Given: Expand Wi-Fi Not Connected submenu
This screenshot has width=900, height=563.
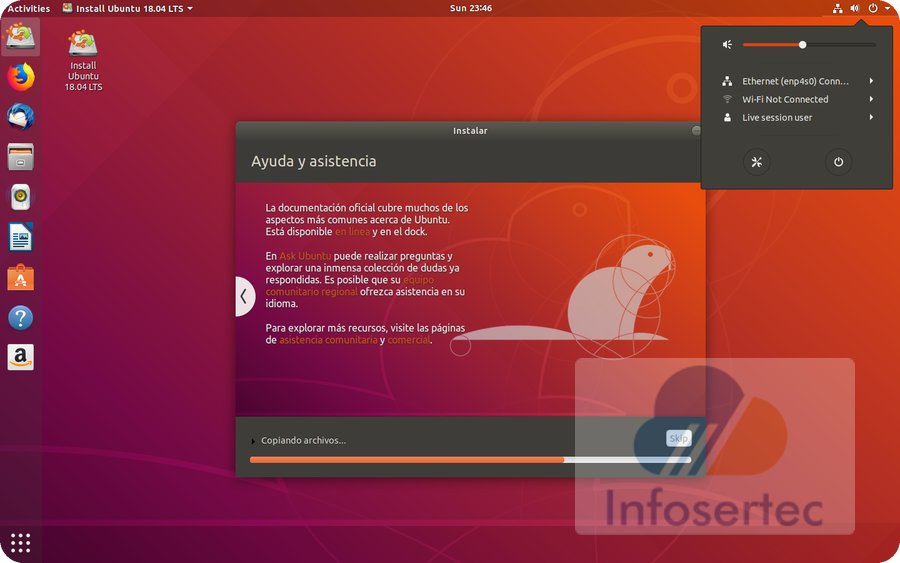Looking at the screenshot, I should coord(796,99).
